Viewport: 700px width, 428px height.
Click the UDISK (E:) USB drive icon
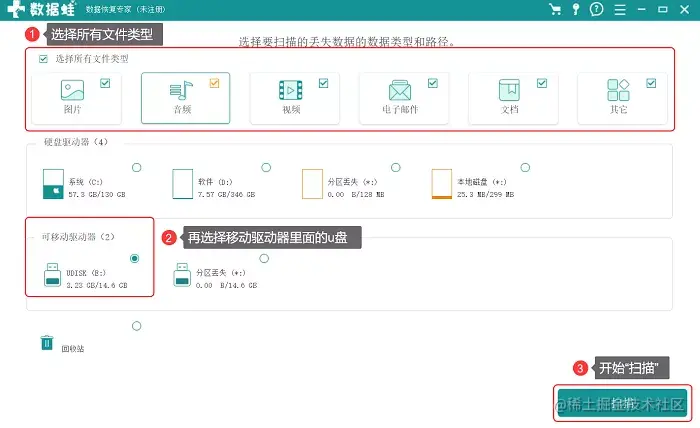tap(53, 275)
